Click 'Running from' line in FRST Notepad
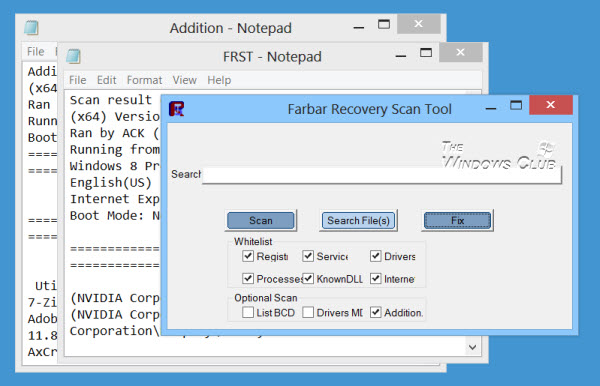600x386 pixels. 114,149
